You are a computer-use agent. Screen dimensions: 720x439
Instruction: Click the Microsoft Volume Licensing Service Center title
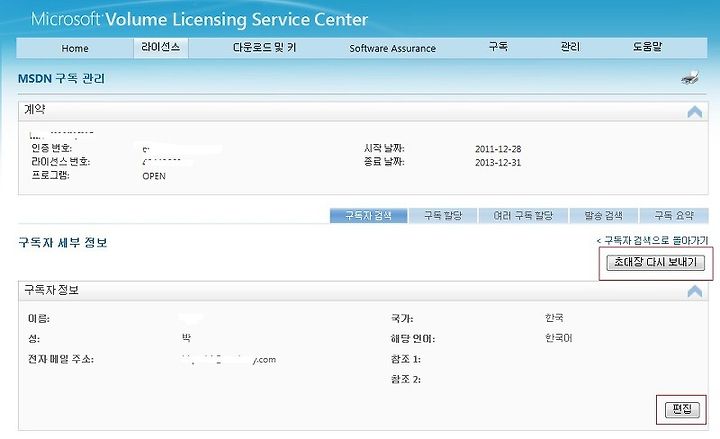(x=199, y=19)
